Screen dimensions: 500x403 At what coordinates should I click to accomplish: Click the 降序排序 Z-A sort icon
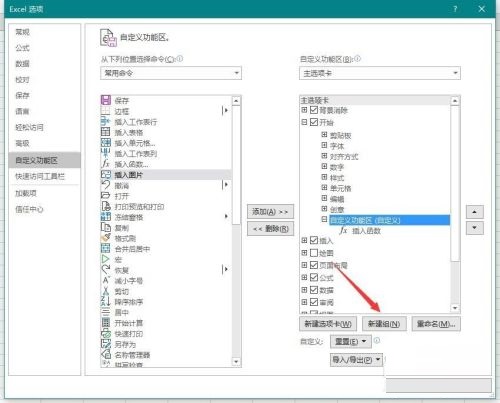pos(106,302)
